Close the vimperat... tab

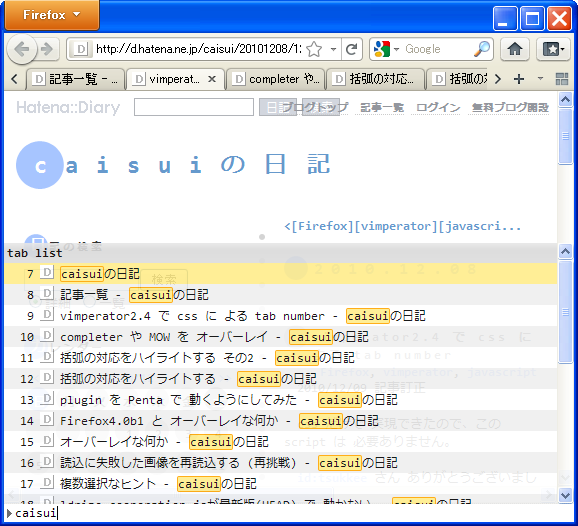click(x=212, y=79)
